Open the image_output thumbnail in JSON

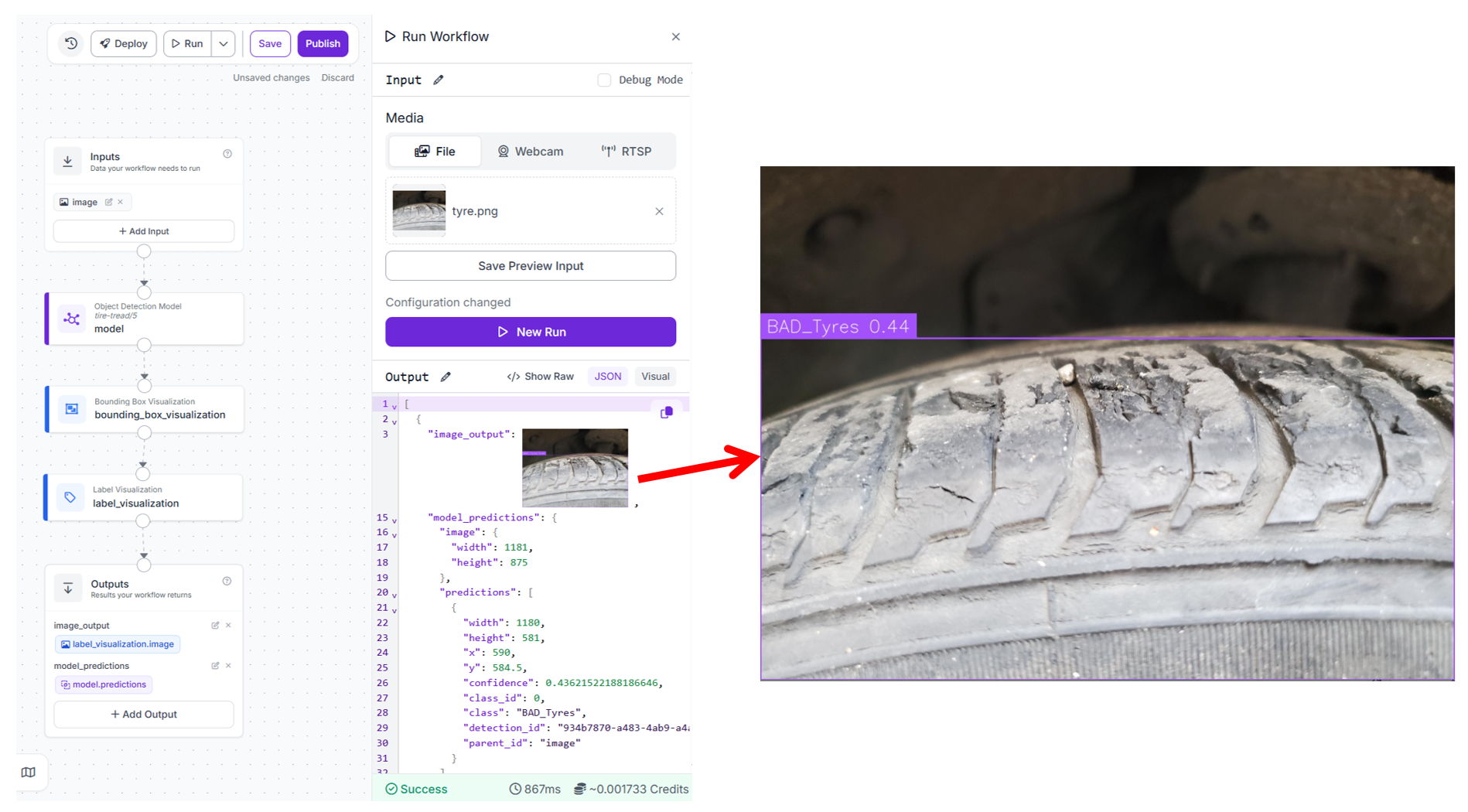coord(575,468)
